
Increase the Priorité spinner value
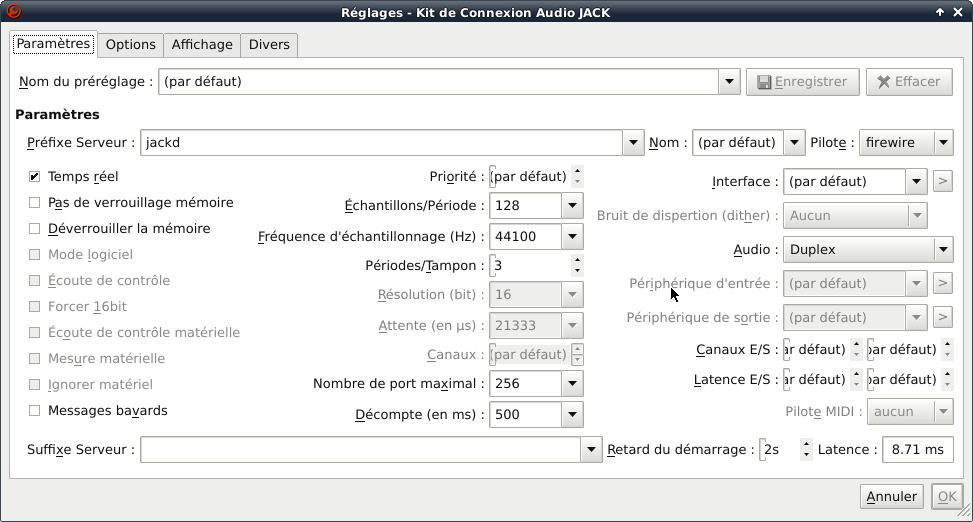point(577,171)
